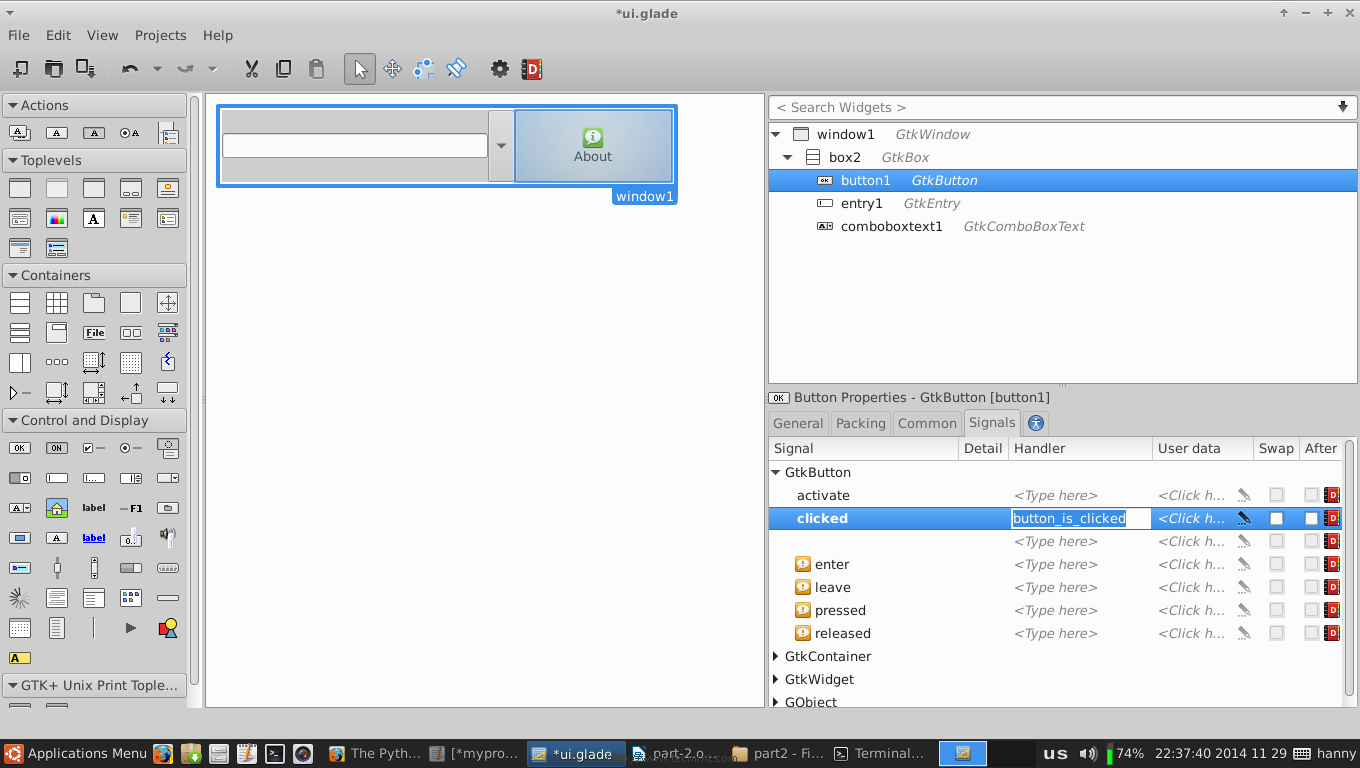Click the Paste clipboard icon

[x=316, y=69]
